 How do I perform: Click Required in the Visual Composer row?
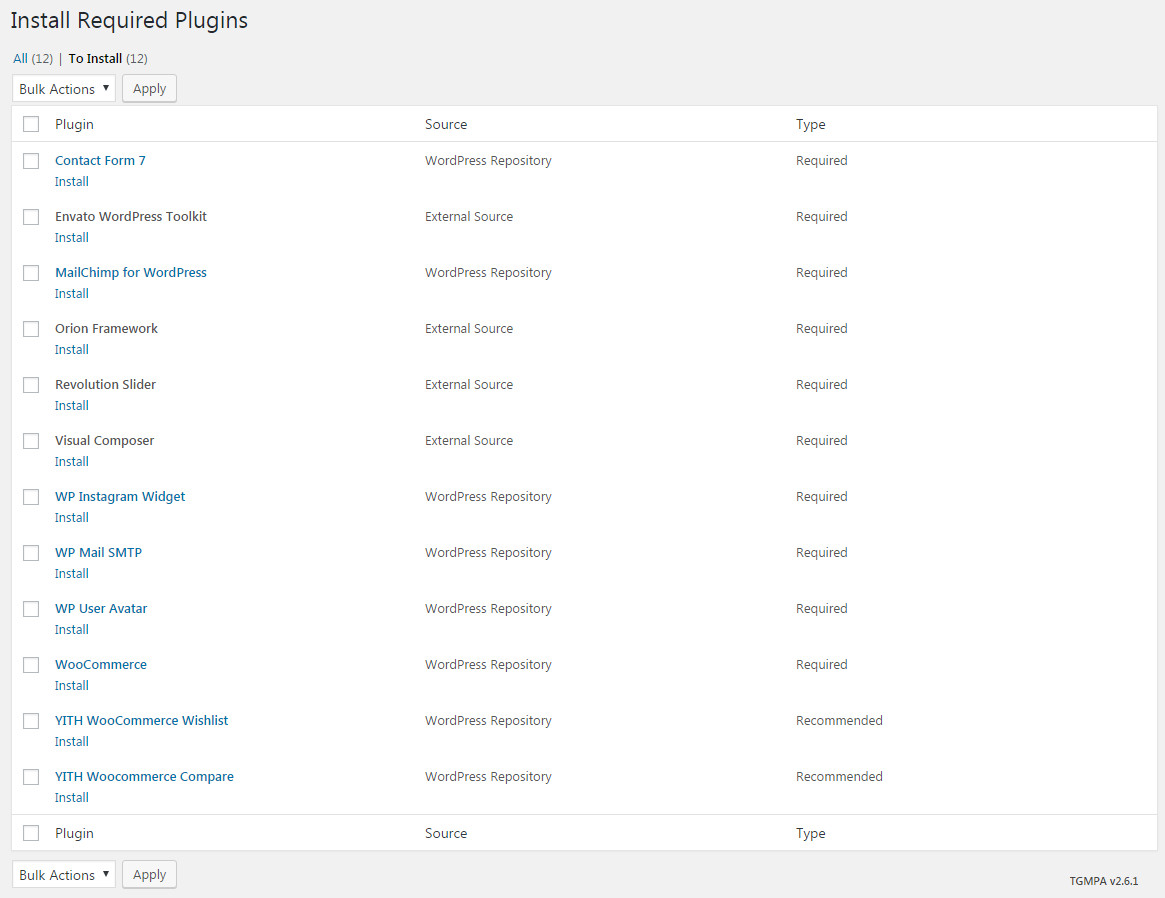point(821,440)
